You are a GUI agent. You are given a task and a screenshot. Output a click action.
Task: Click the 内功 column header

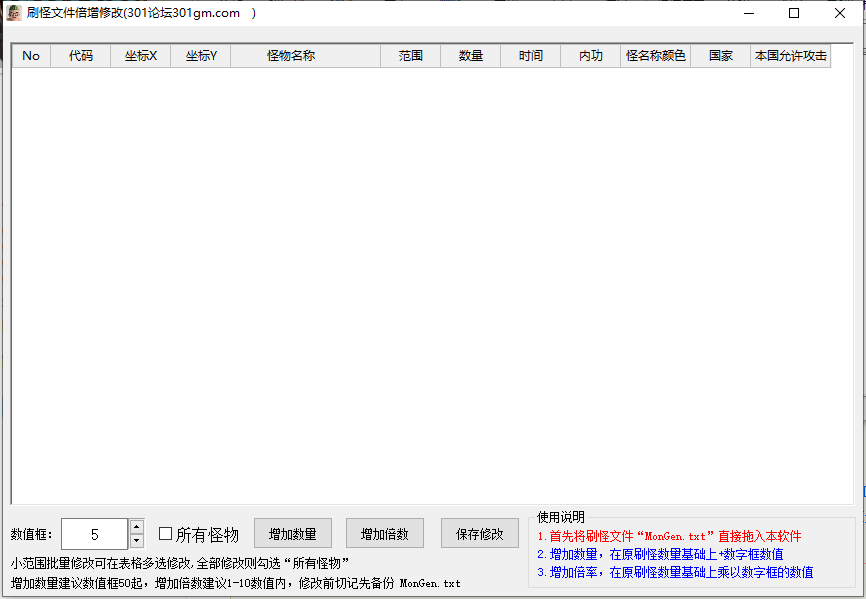tap(591, 56)
